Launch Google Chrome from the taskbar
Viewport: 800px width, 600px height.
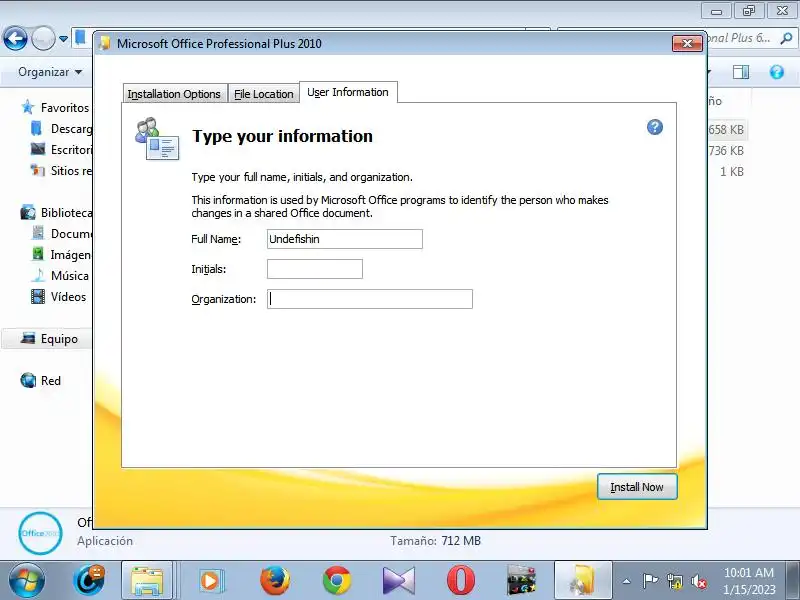click(x=337, y=581)
